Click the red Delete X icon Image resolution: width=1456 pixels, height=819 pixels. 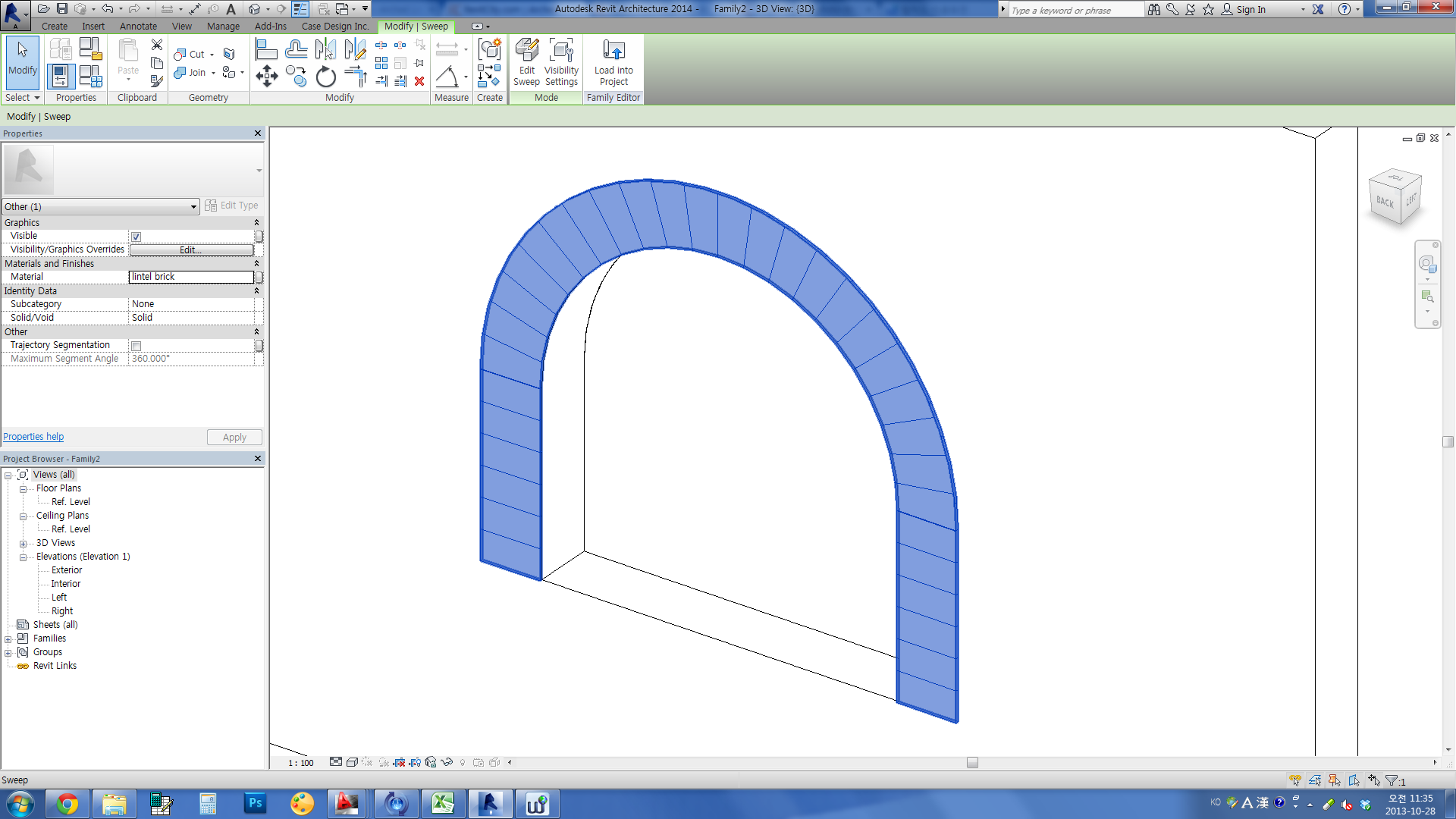[x=419, y=81]
